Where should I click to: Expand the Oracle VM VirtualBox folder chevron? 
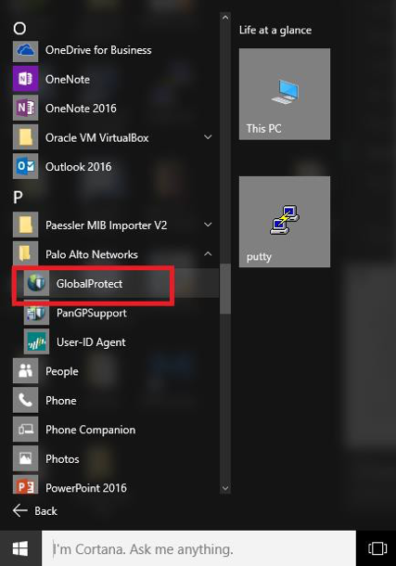tap(208, 137)
